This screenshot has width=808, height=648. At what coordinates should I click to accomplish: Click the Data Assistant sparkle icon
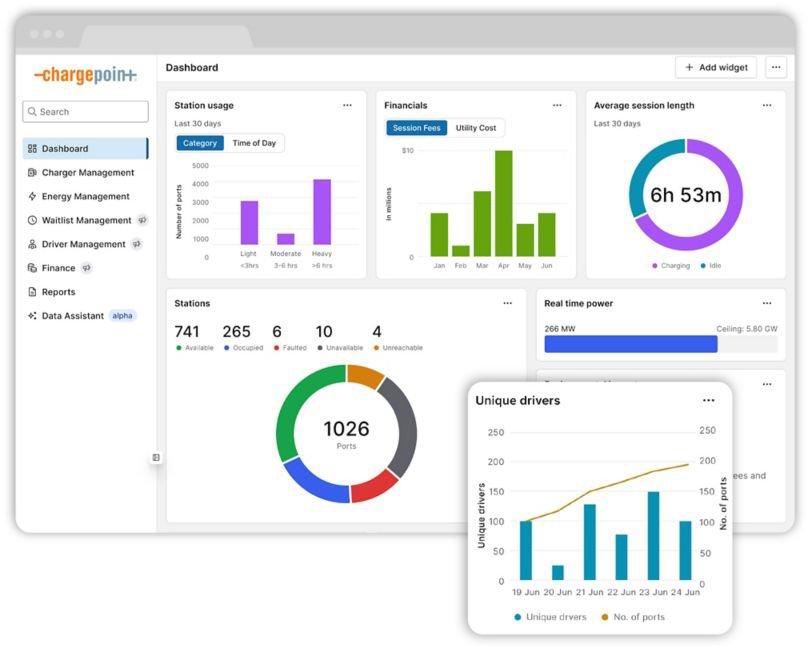point(32,316)
